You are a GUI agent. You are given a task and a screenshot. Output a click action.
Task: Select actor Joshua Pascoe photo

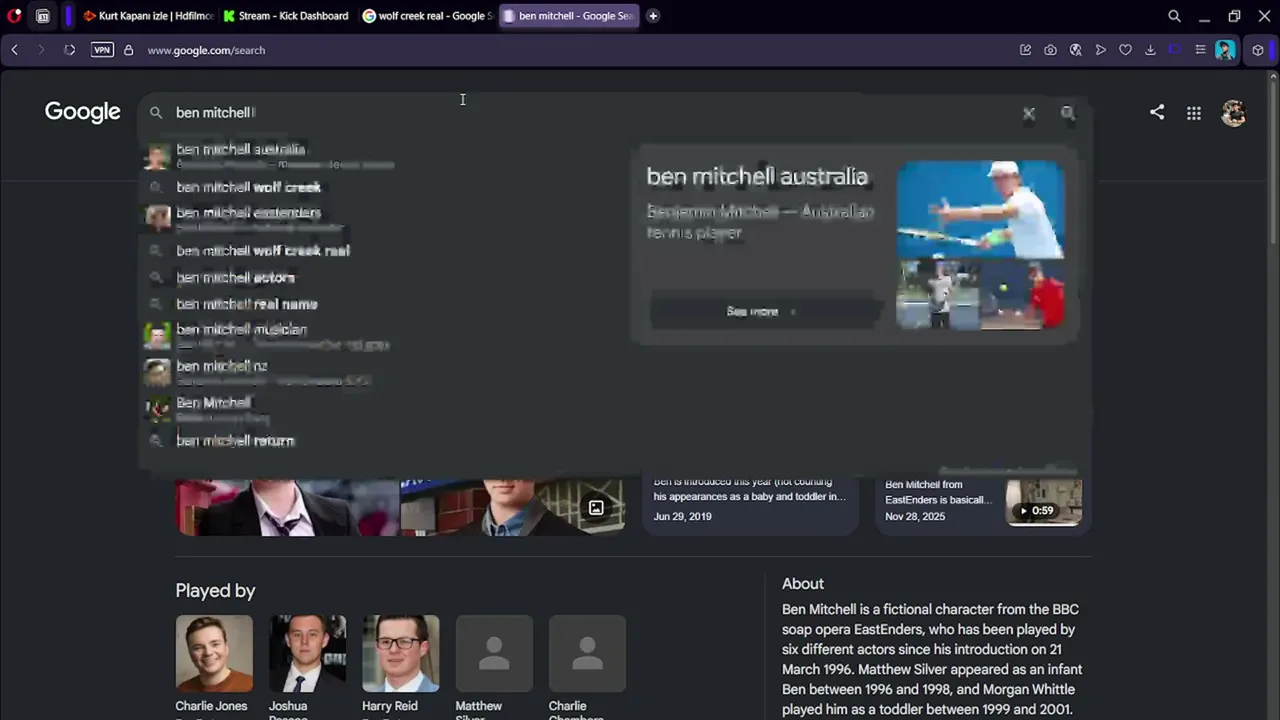click(307, 653)
